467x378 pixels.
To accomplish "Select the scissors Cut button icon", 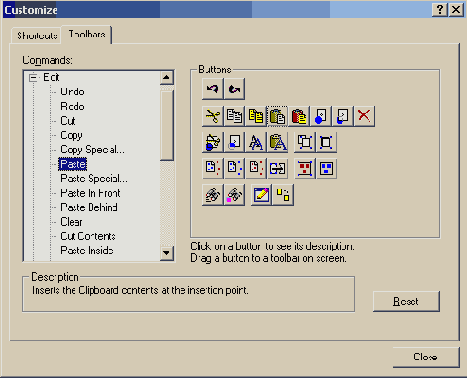I will click(213, 116).
